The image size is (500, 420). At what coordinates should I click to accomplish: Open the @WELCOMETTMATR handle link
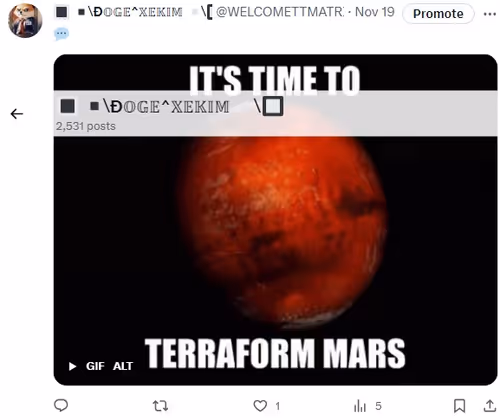click(279, 12)
